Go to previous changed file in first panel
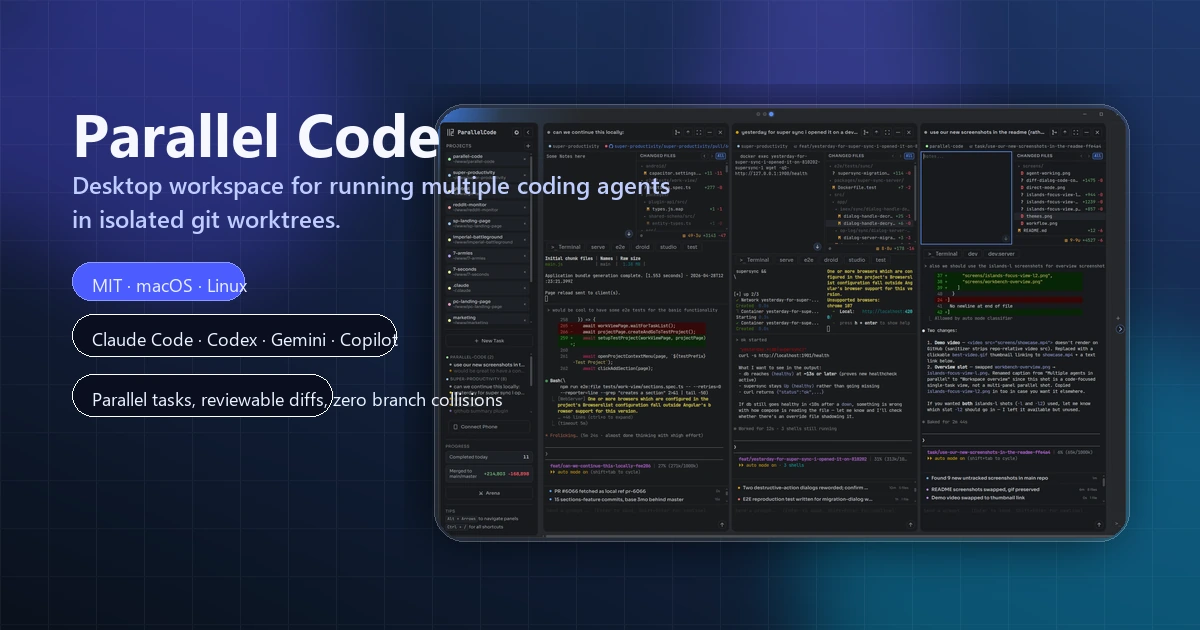Viewport: 1200px width, 630px height. coord(704,156)
